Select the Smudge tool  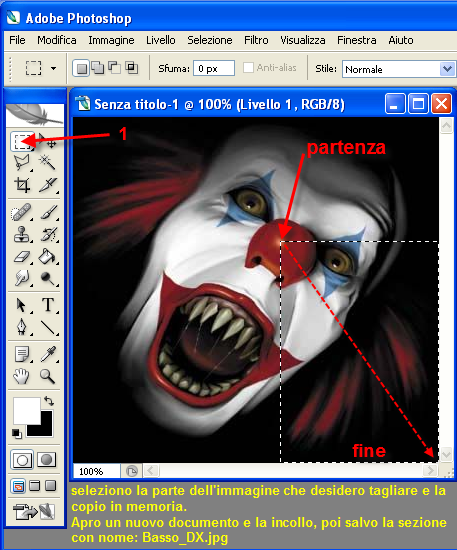point(22,278)
